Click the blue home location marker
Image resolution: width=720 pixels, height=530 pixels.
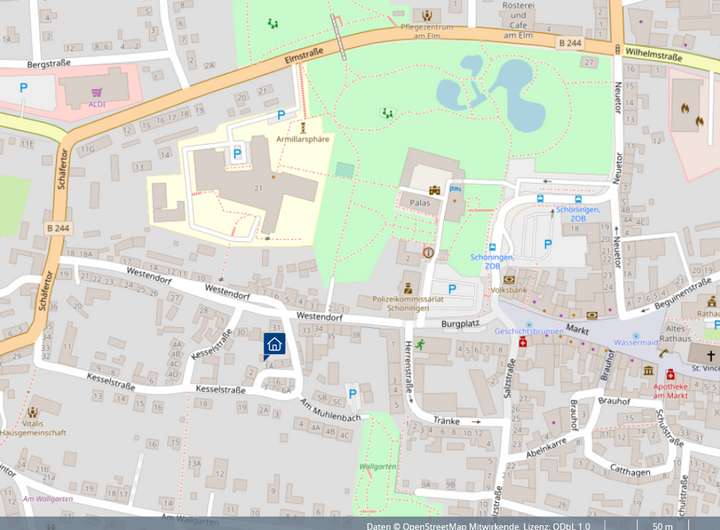click(x=275, y=345)
